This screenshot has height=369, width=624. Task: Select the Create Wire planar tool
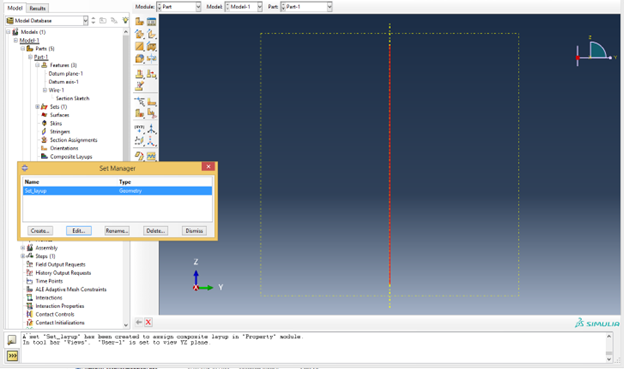[x=139, y=47]
